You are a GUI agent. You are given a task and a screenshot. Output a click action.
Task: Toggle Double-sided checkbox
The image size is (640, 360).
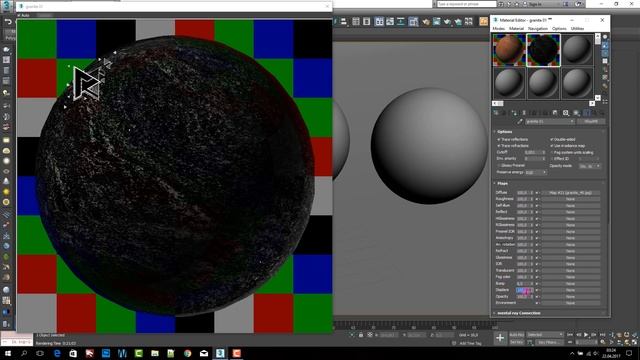point(552,140)
